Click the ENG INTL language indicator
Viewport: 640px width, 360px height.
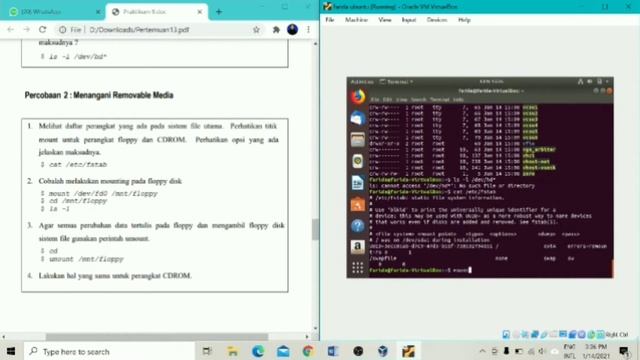[x=569, y=351]
